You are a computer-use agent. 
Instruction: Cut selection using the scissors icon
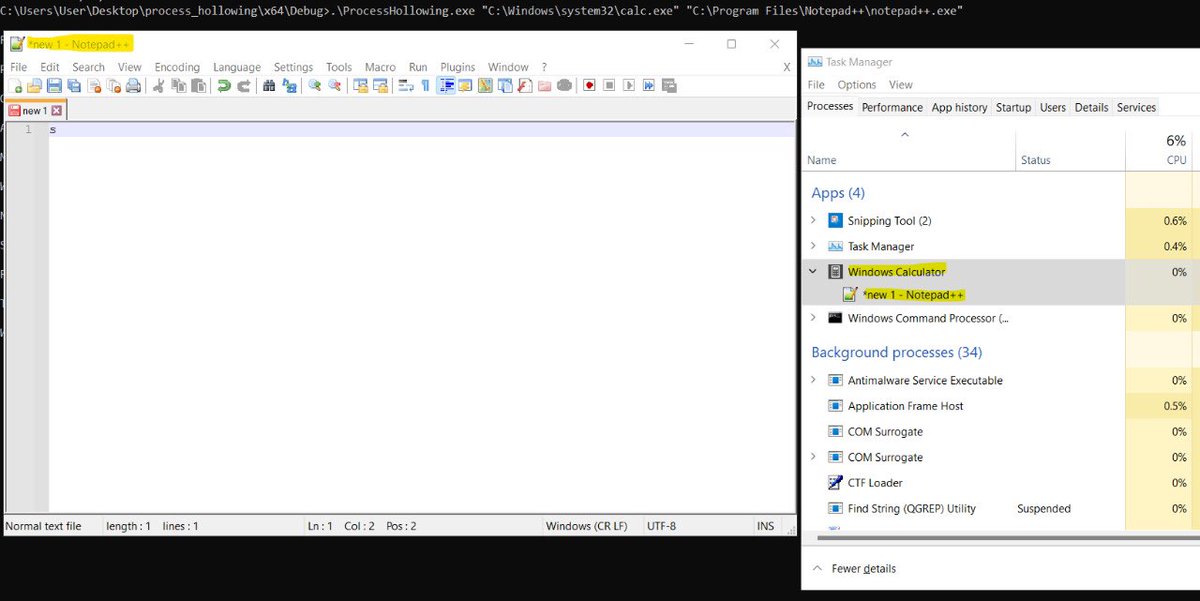[x=157, y=86]
